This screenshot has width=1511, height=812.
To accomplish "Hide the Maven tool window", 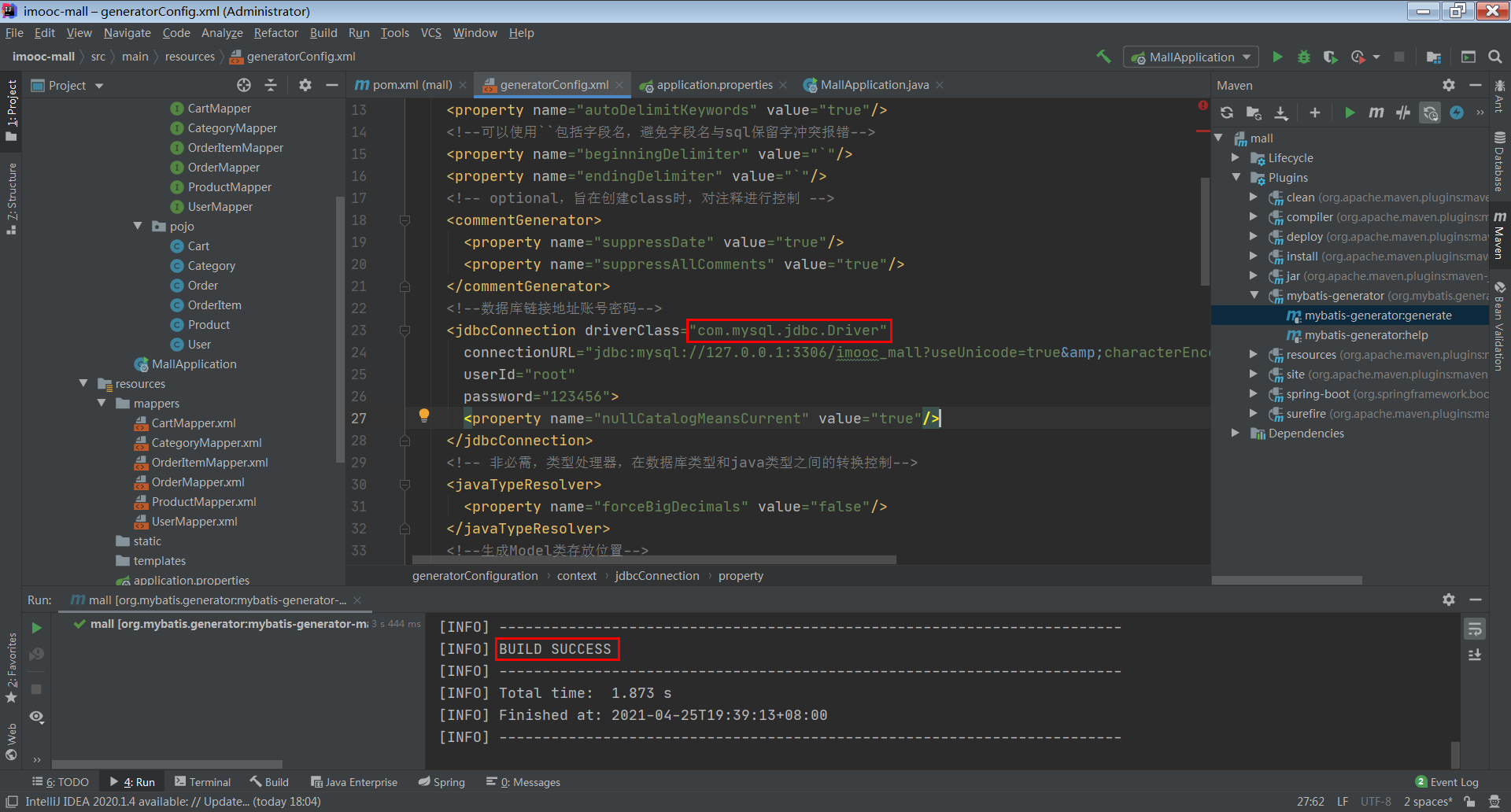I will click(x=1476, y=85).
